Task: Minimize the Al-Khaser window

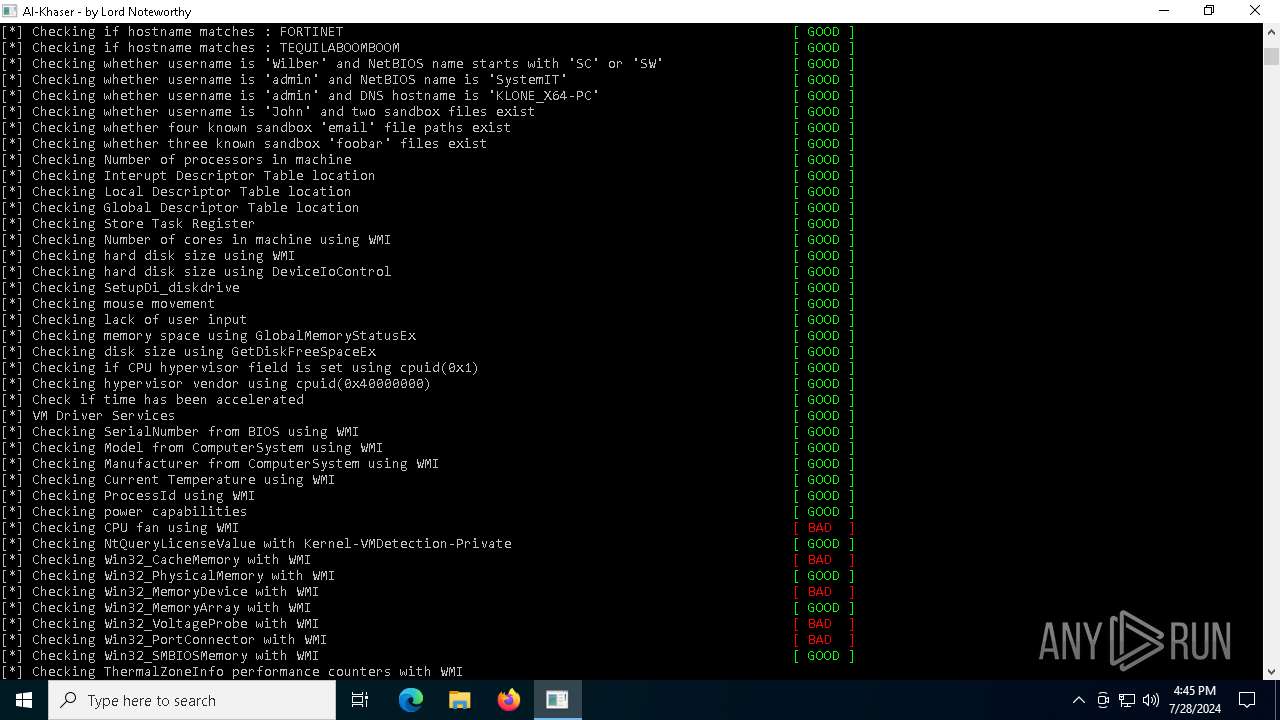Action: pyautogui.click(x=1163, y=11)
